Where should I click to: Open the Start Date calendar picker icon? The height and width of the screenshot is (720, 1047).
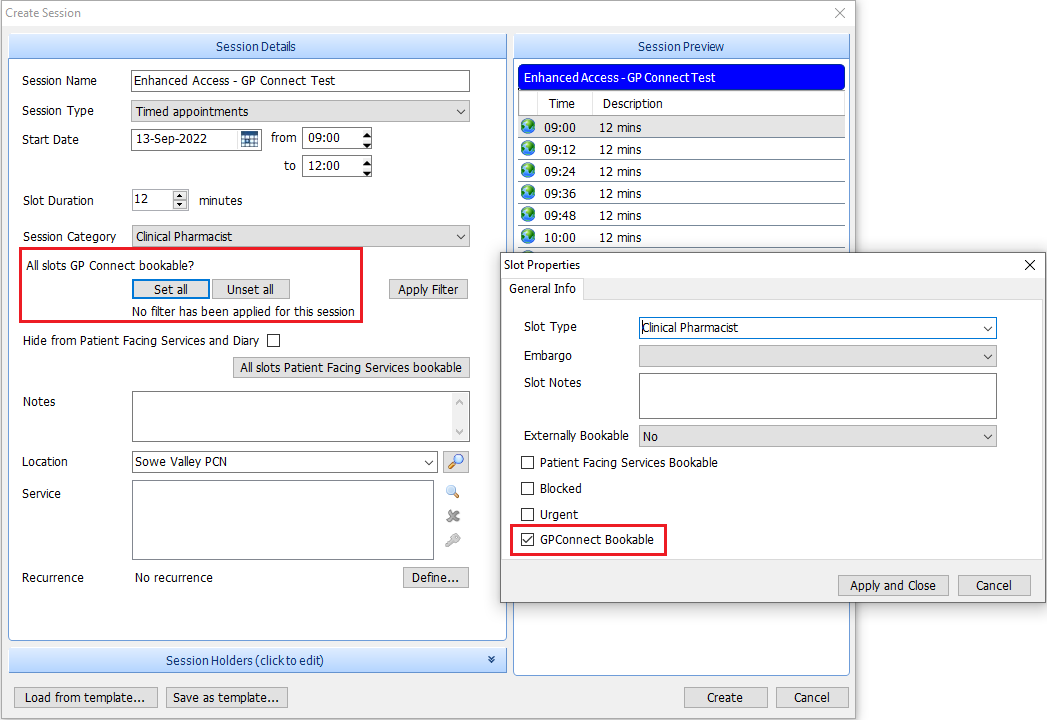249,139
